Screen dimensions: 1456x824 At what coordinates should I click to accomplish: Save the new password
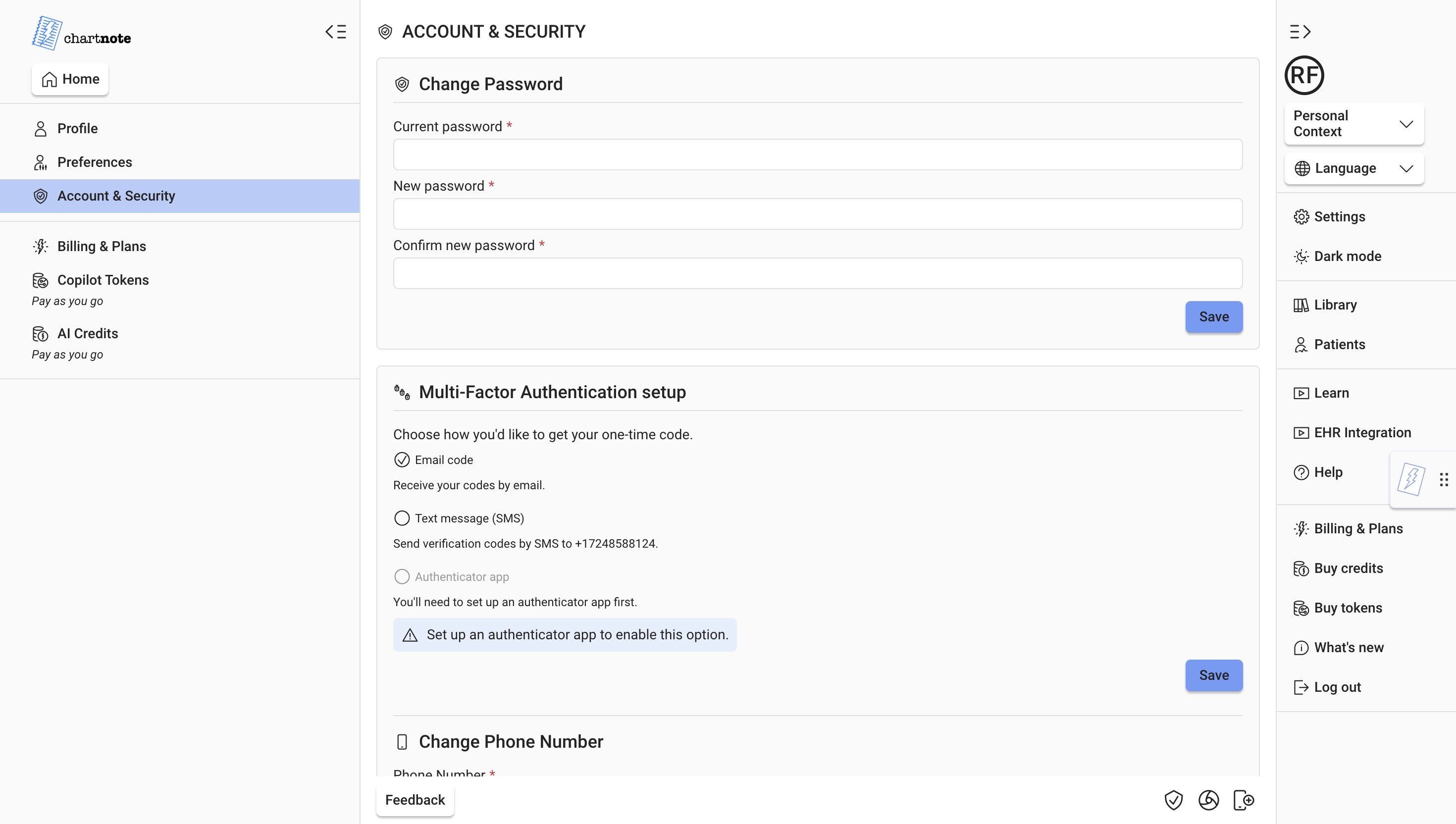[1213, 317]
